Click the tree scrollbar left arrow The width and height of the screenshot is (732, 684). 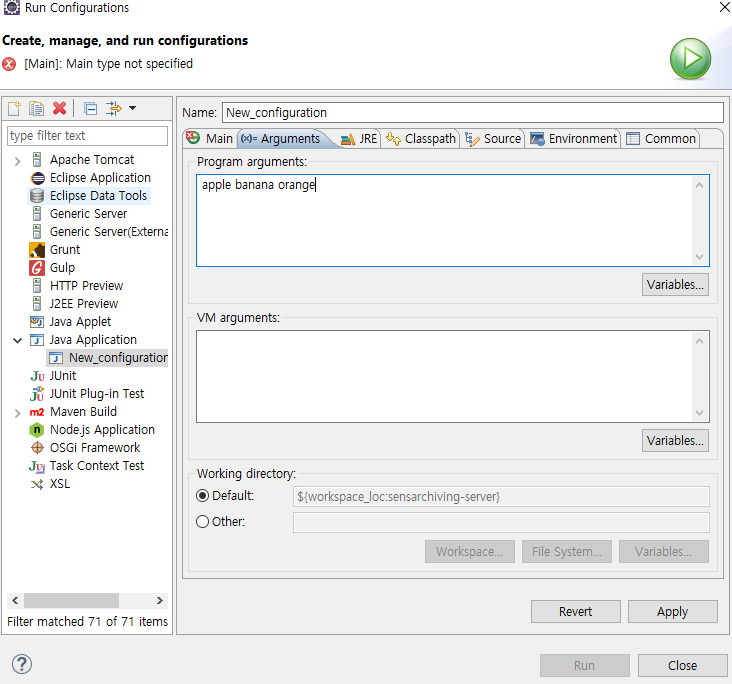(x=15, y=600)
